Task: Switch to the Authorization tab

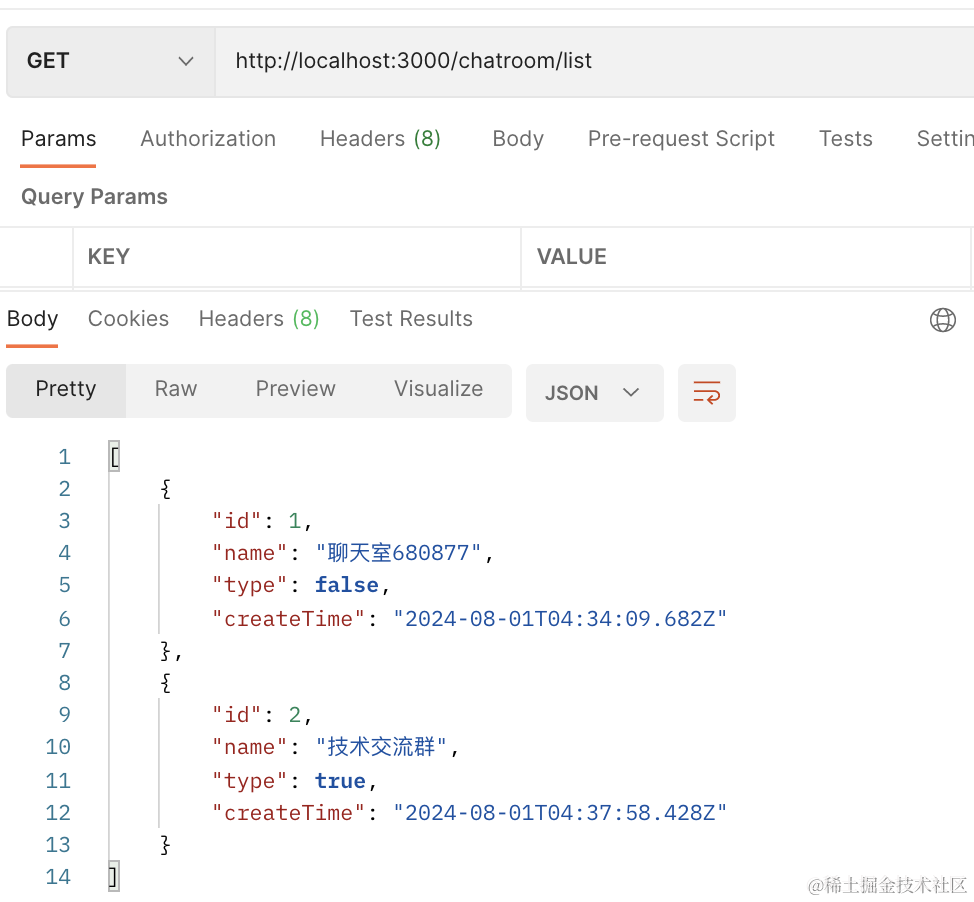Action: click(x=208, y=139)
